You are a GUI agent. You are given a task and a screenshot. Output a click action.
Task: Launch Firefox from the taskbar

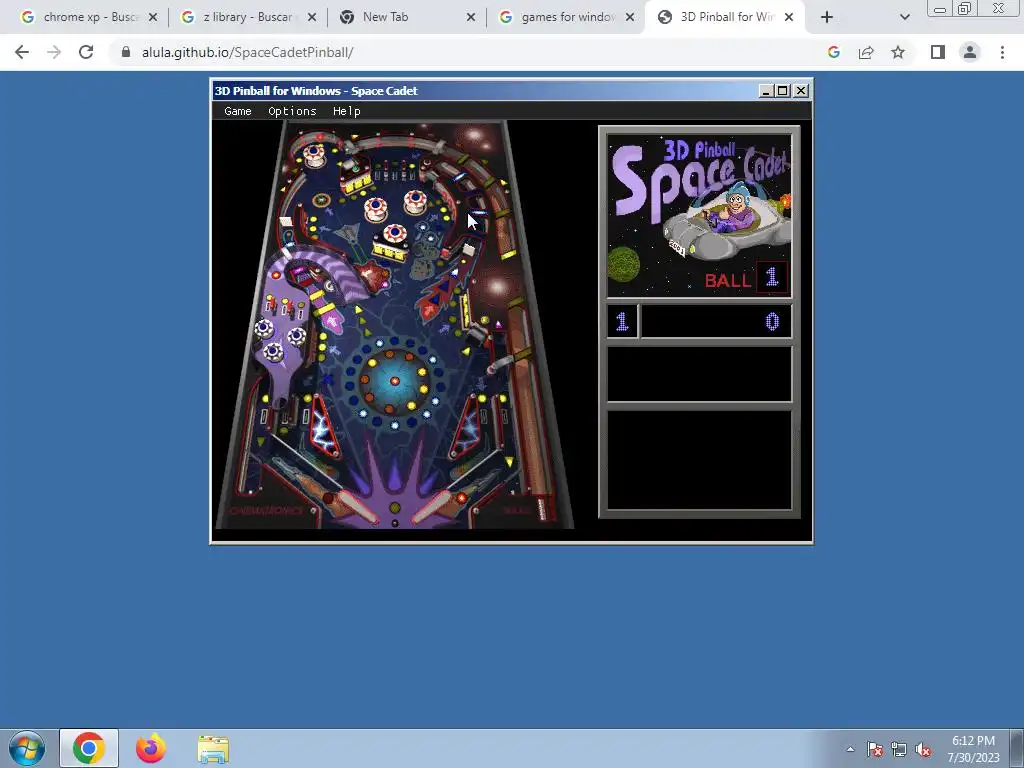pyautogui.click(x=151, y=748)
